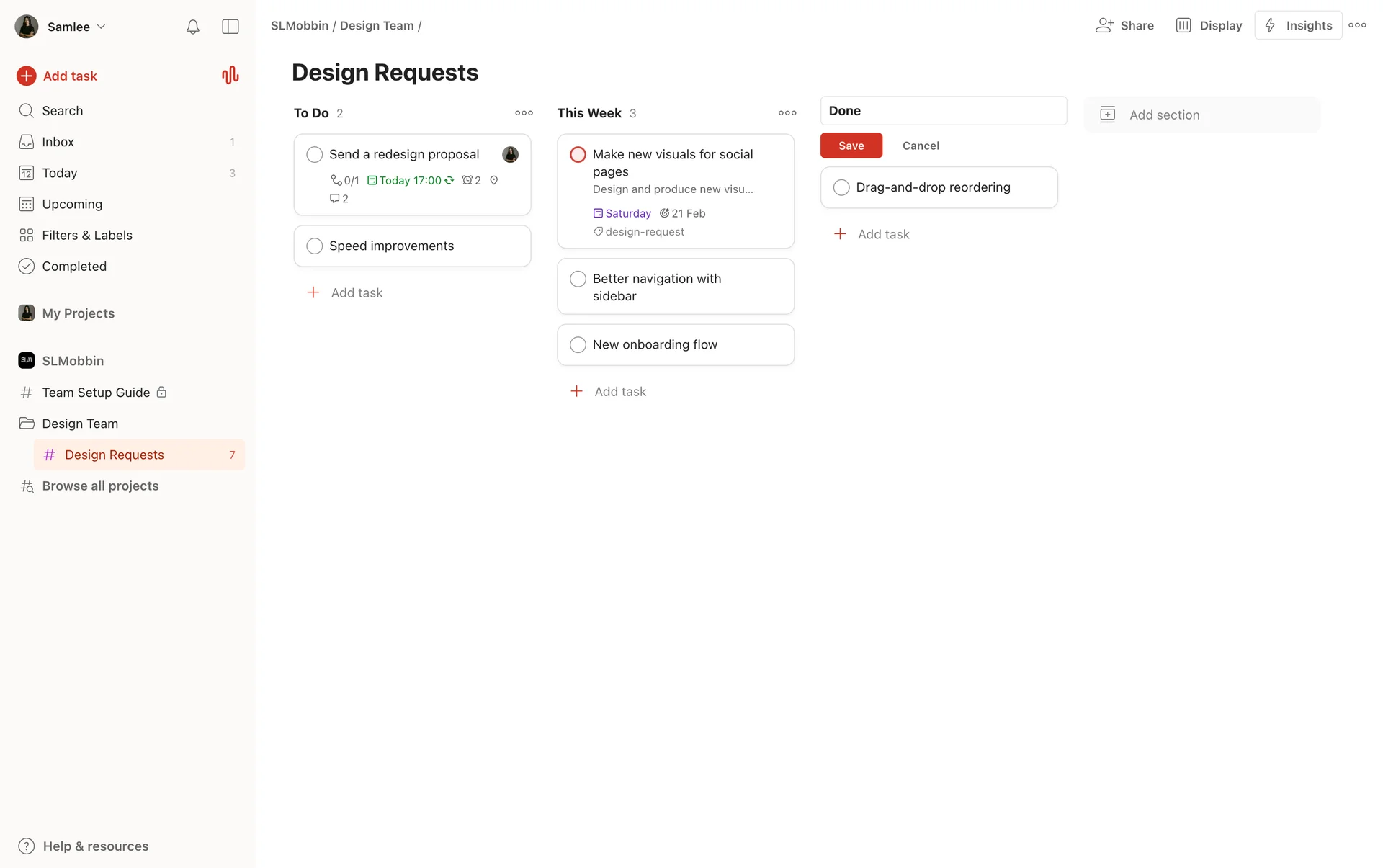Click the red voice waveform icon
Image resolution: width=1383 pixels, height=868 pixels.
tap(230, 76)
